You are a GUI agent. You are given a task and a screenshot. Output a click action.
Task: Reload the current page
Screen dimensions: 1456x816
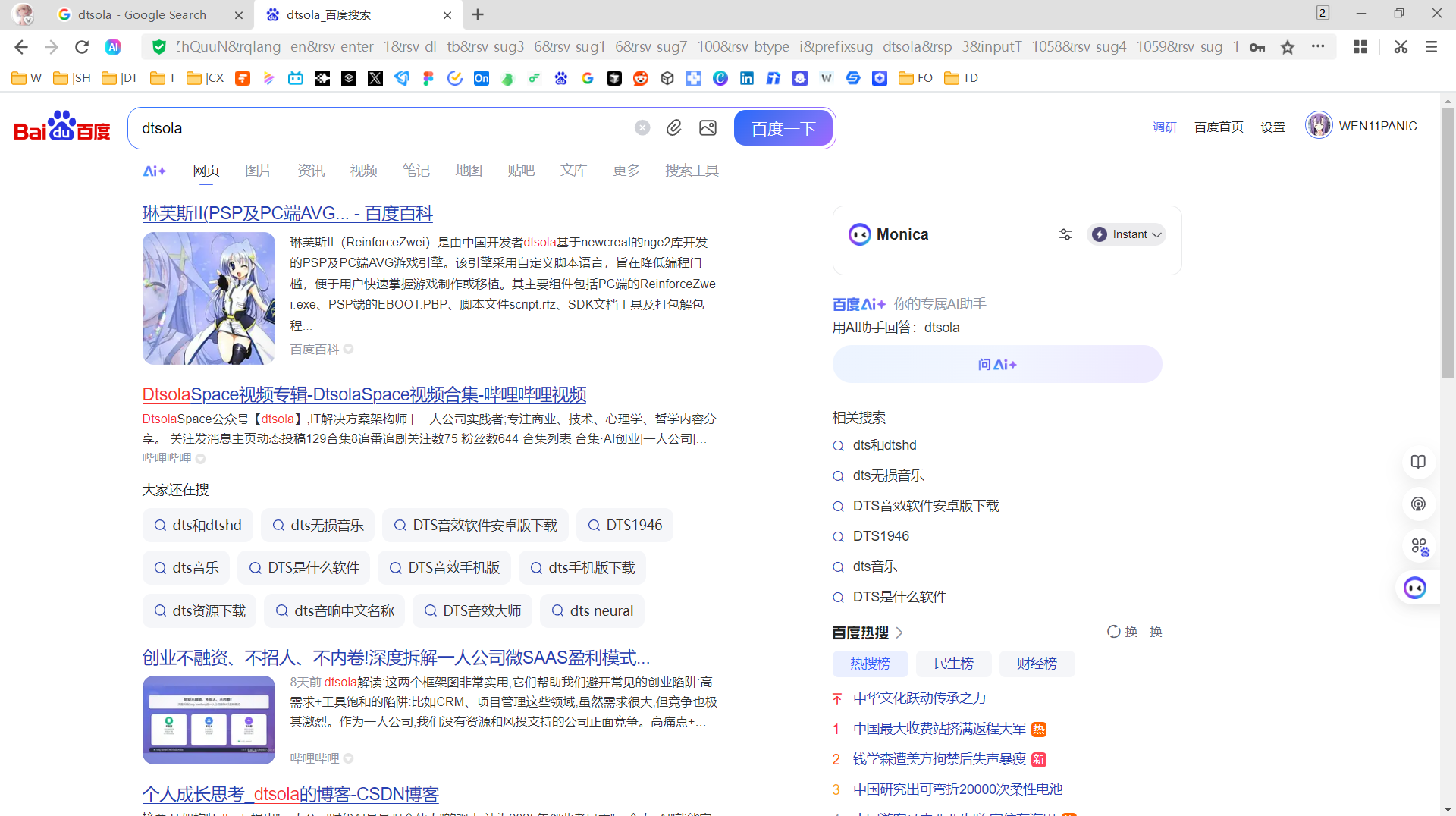(82, 47)
